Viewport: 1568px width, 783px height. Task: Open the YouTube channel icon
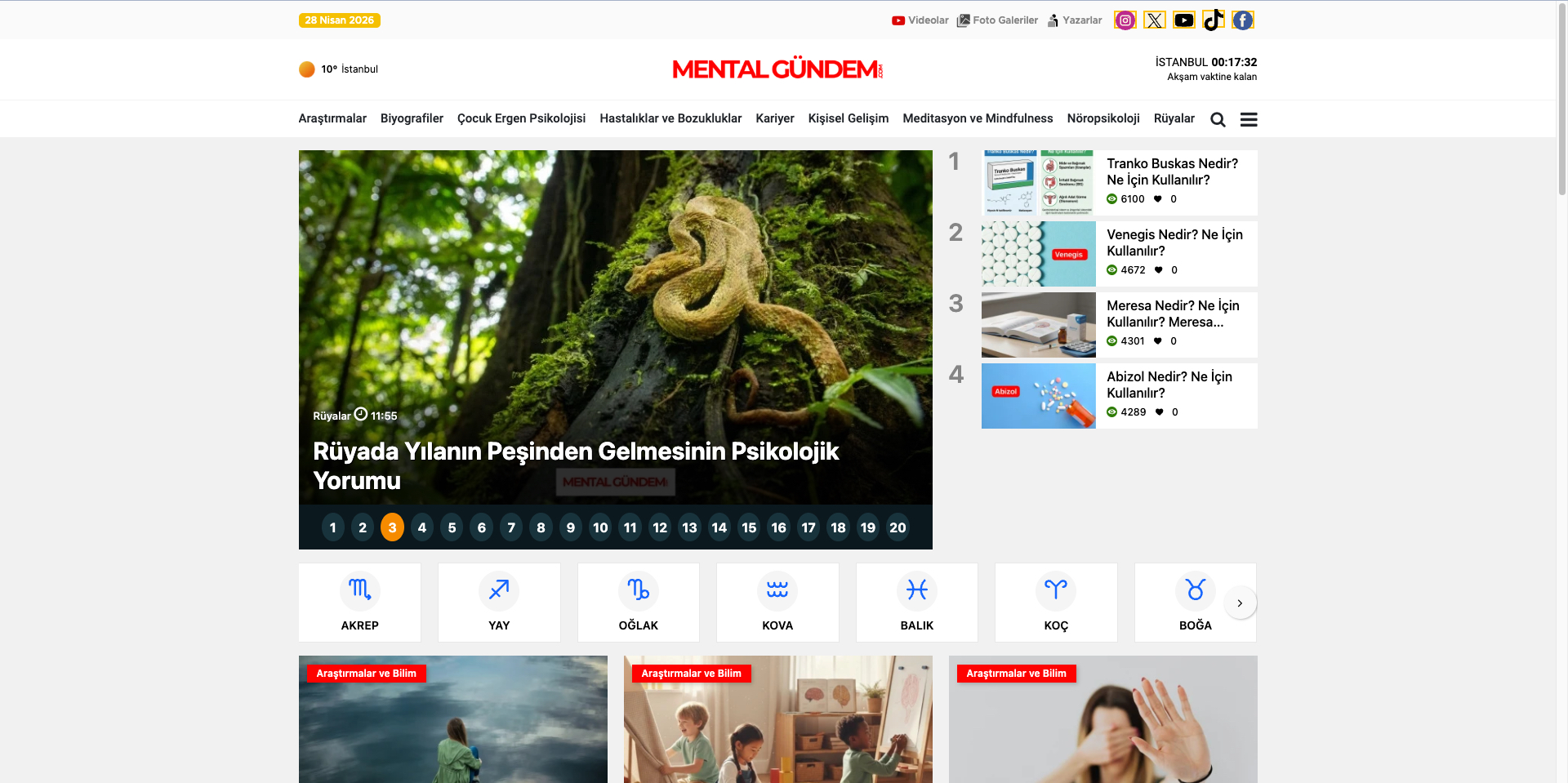click(1183, 20)
